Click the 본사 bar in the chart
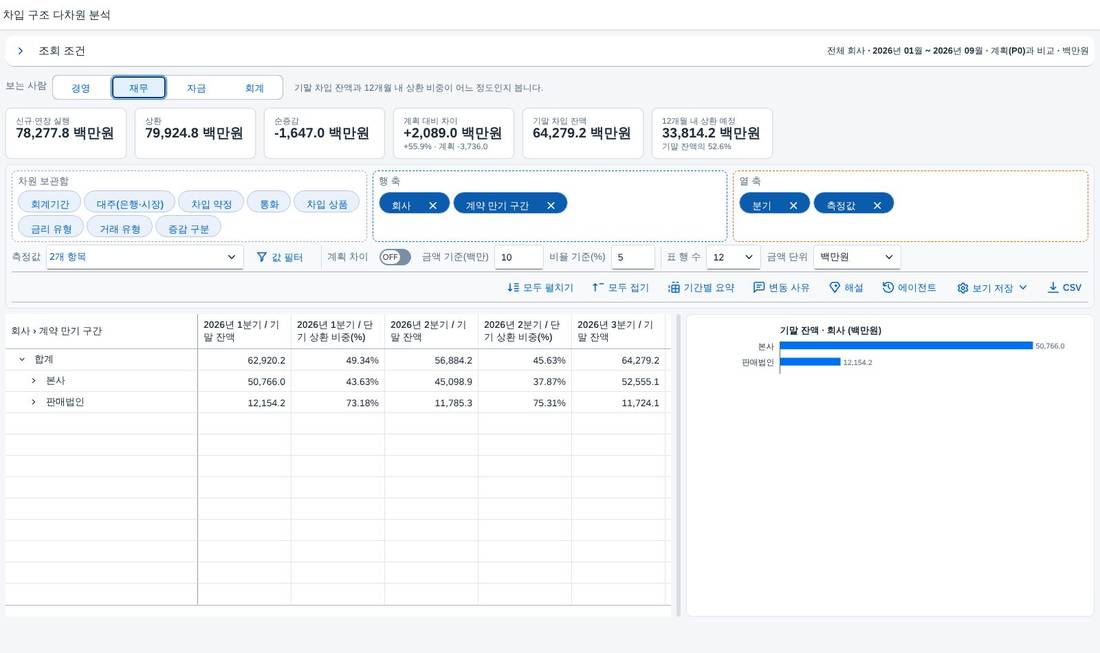The image size is (1100, 653). click(906, 346)
